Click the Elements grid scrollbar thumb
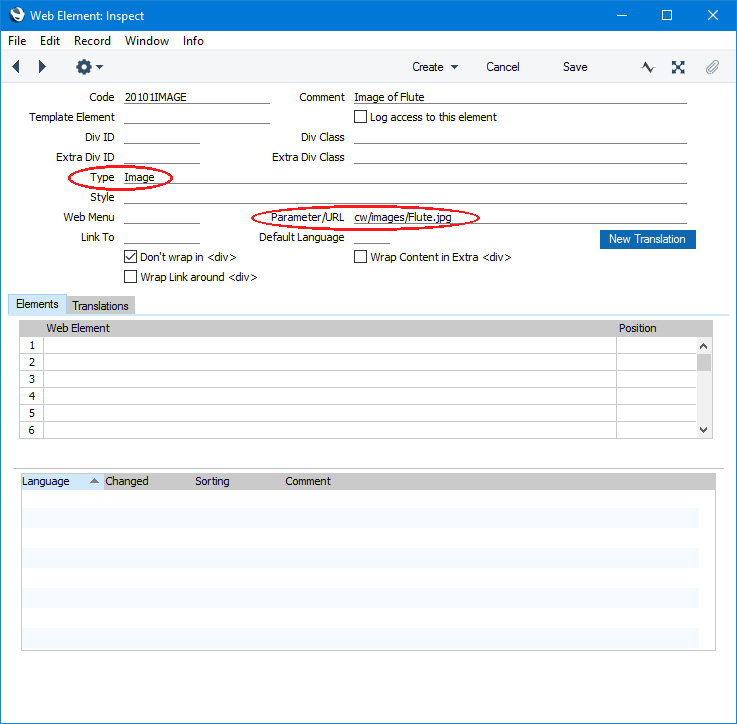Screen dimensions: 737x724 click(x=704, y=362)
